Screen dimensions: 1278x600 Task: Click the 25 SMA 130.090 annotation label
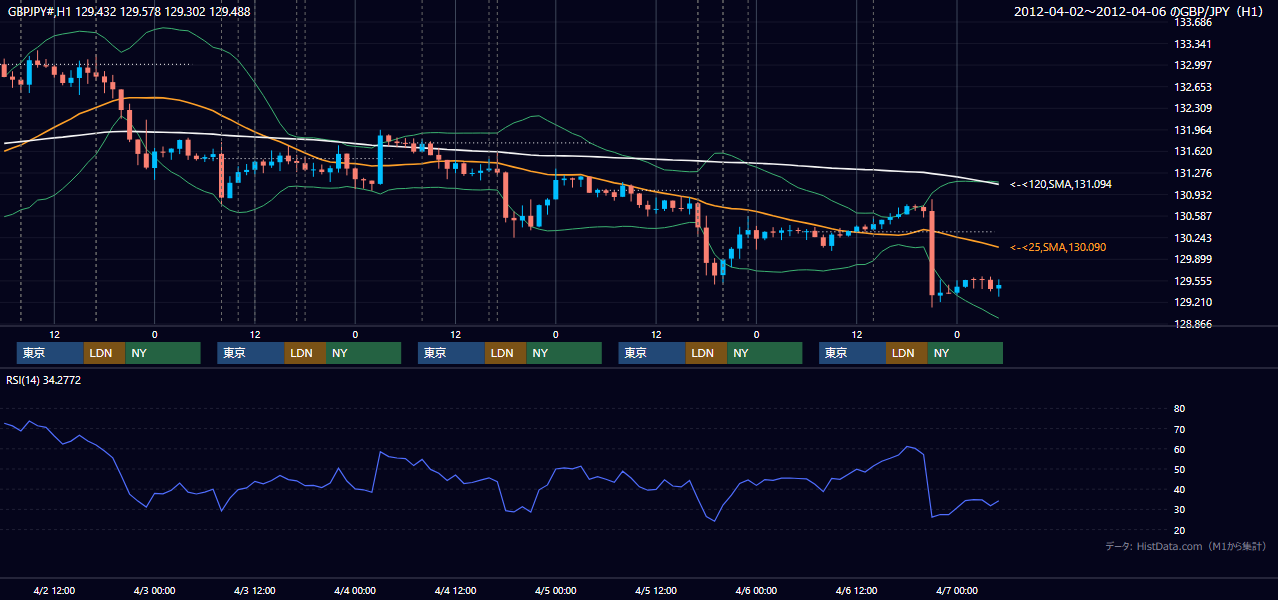click(x=1058, y=247)
